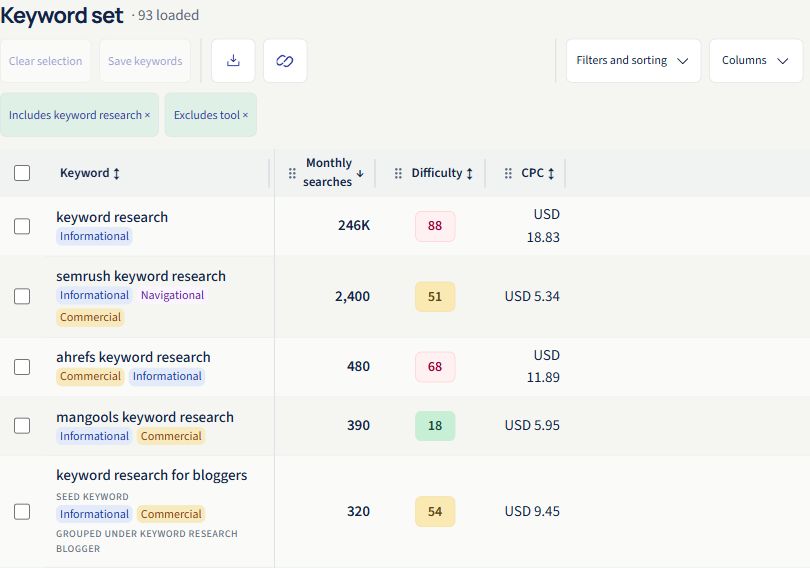Open semrush keyword research link
This screenshot has width=810, height=568.
141,276
